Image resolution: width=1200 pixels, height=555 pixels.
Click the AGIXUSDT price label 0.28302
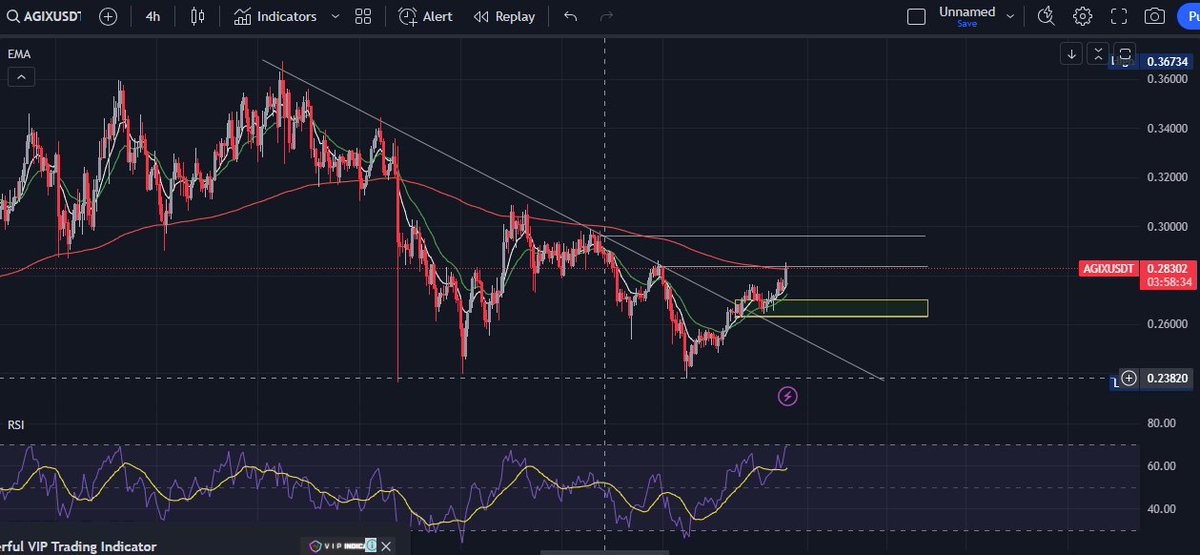[x=1168, y=268]
